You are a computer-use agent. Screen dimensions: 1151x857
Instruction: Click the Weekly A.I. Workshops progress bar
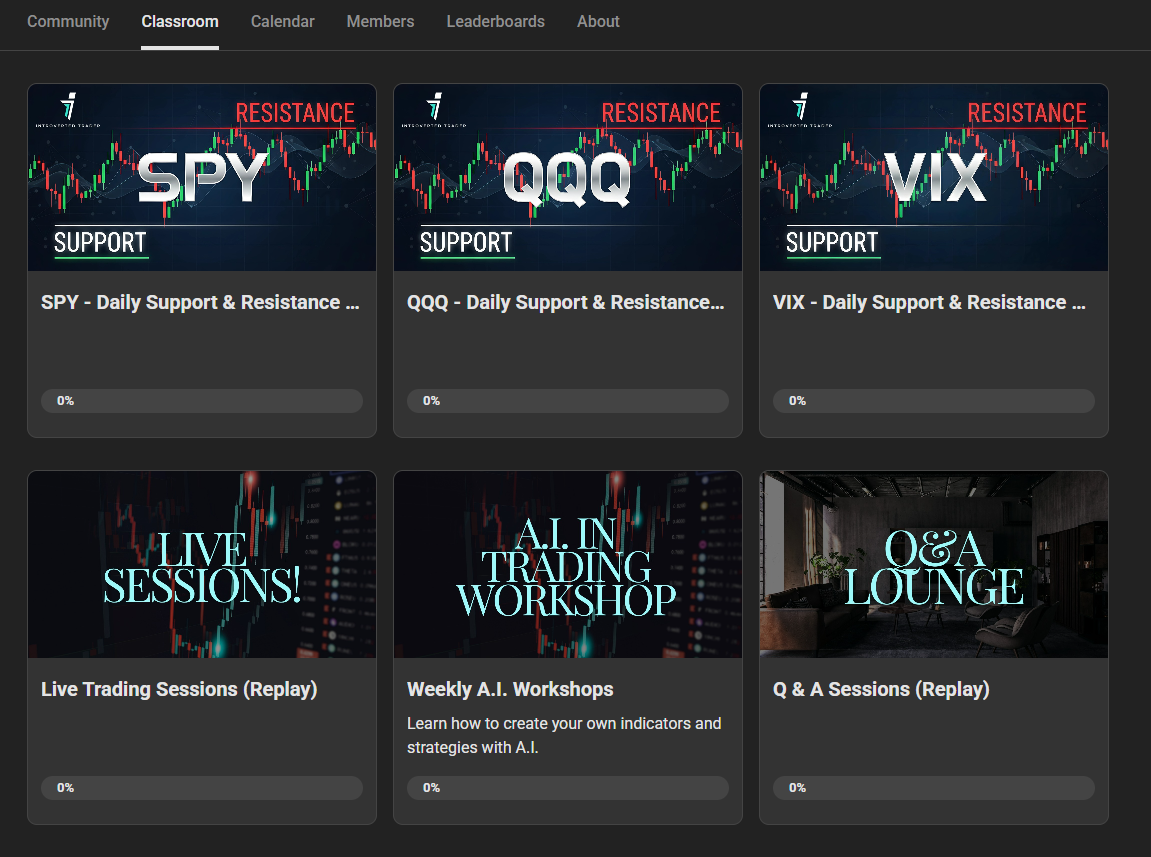568,788
